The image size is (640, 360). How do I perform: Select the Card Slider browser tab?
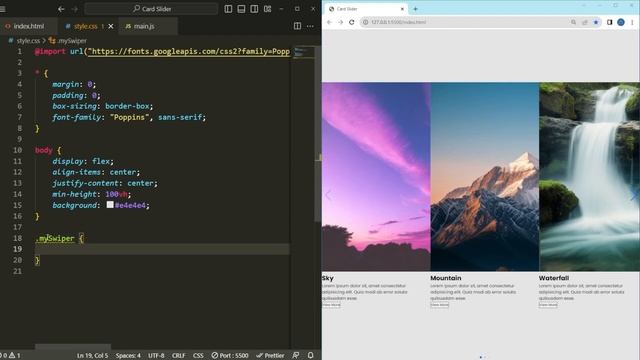click(x=366, y=9)
